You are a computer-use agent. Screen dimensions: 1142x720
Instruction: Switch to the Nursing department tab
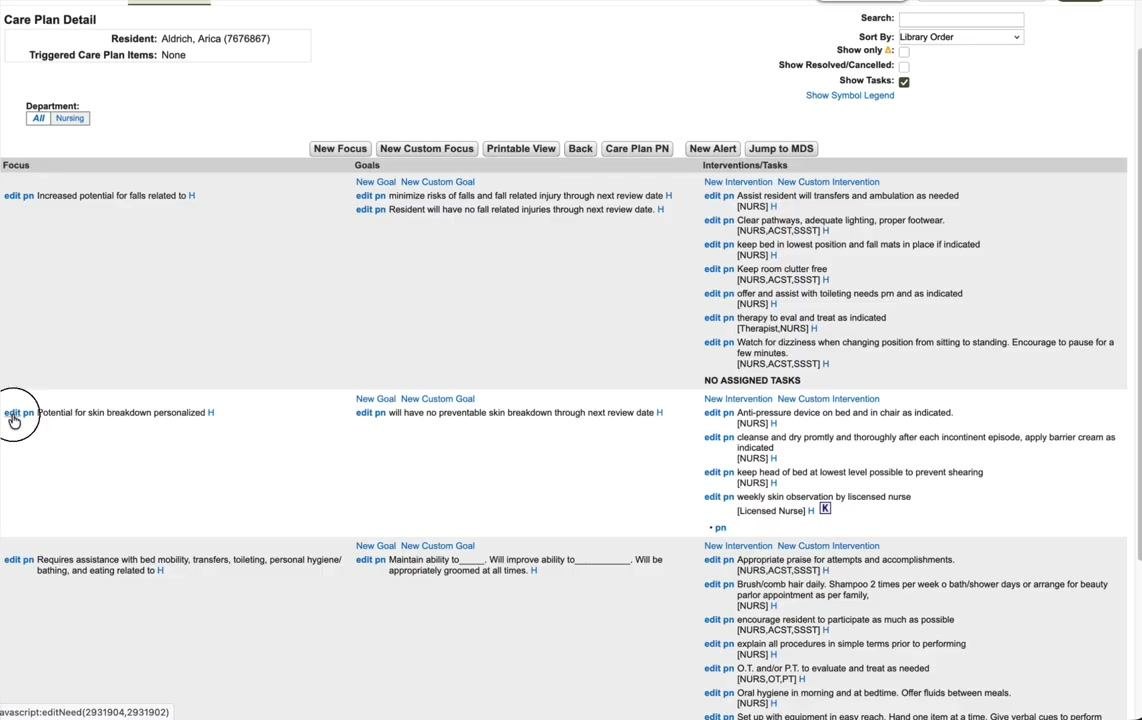[70, 118]
